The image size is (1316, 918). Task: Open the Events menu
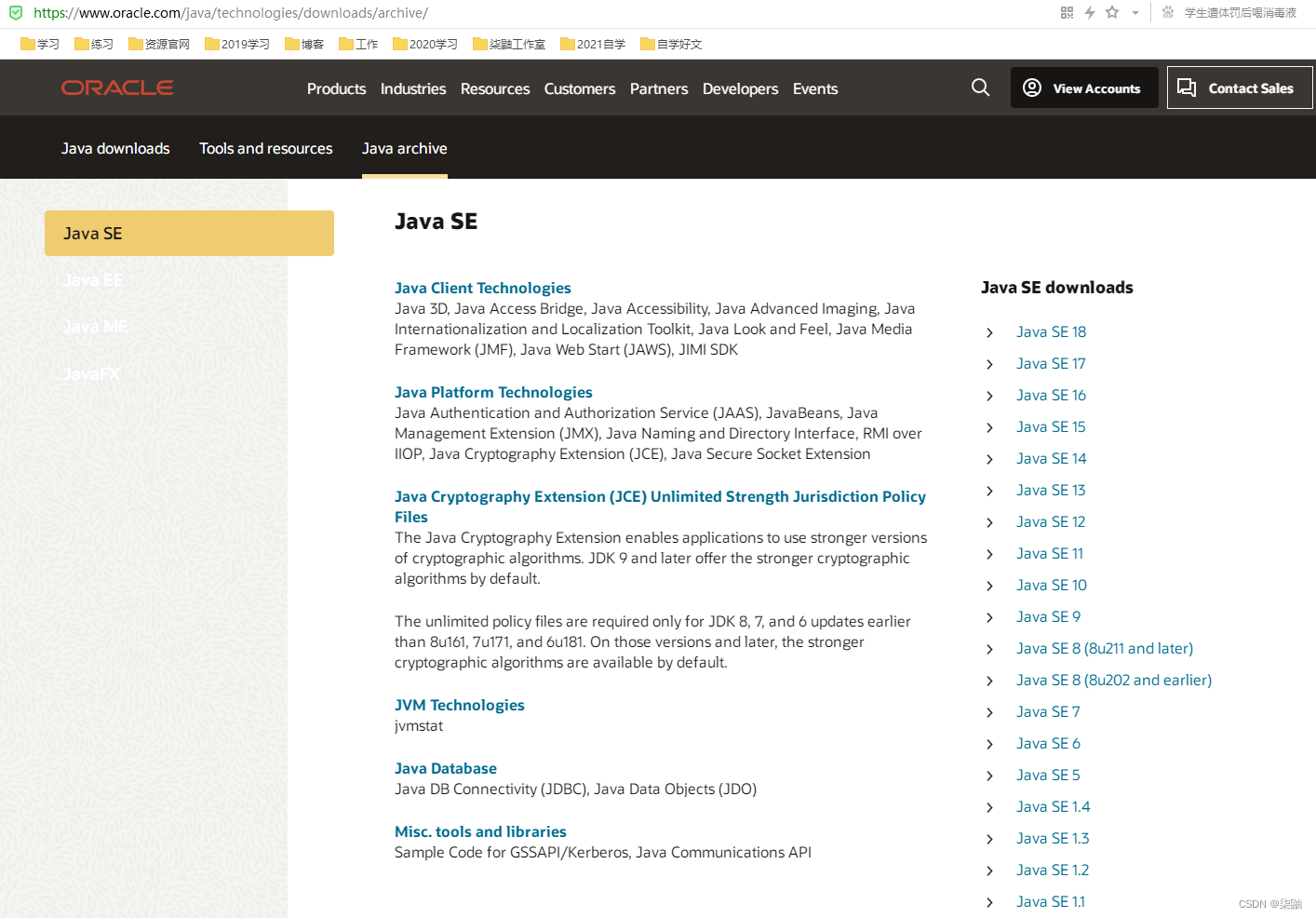815,88
